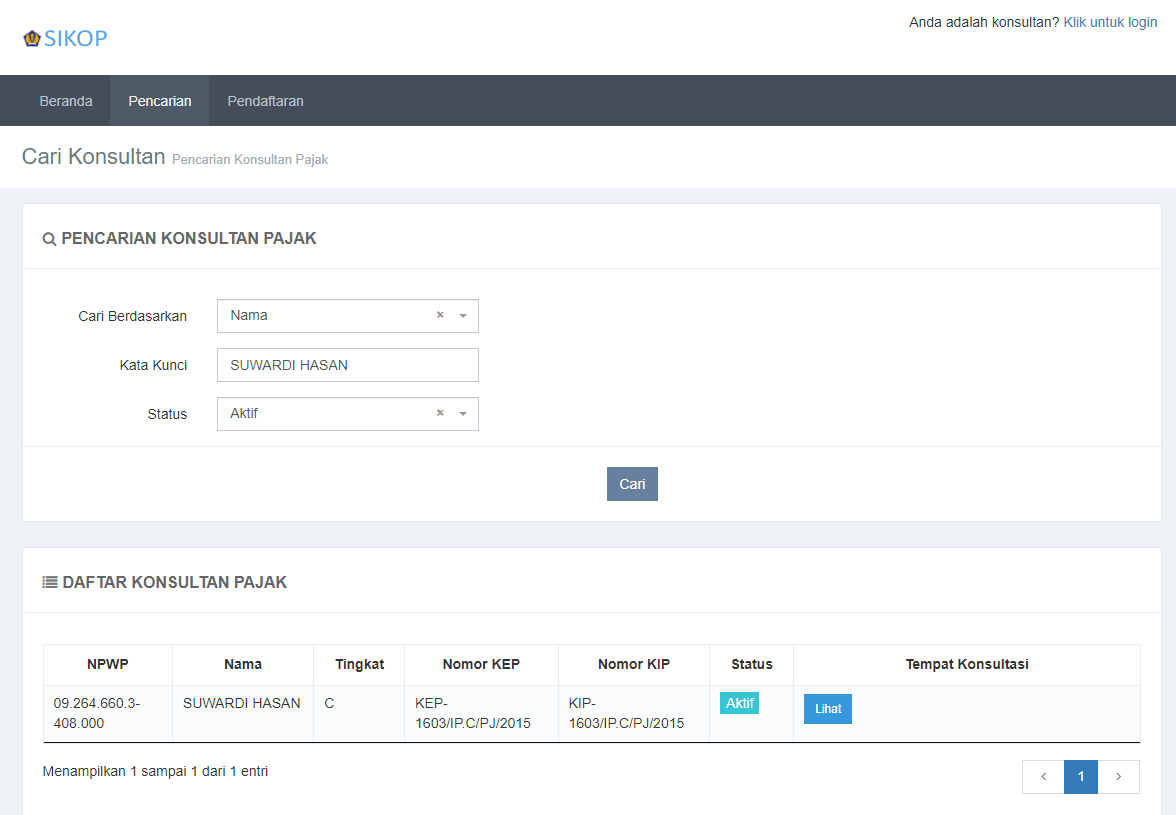The height and width of the screenshot is (815, 1176).
Task: Select page 1 in pagination
Action: 1081,777
